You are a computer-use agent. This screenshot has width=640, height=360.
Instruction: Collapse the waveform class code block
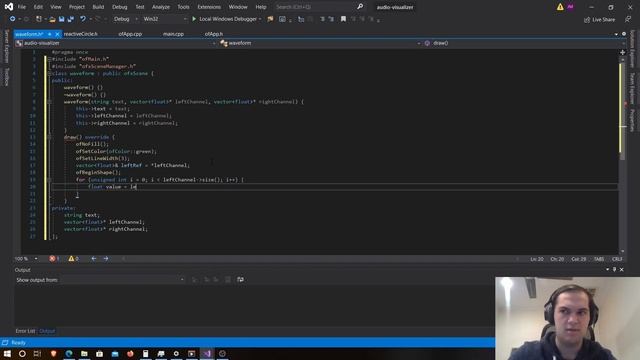[49, 73]
